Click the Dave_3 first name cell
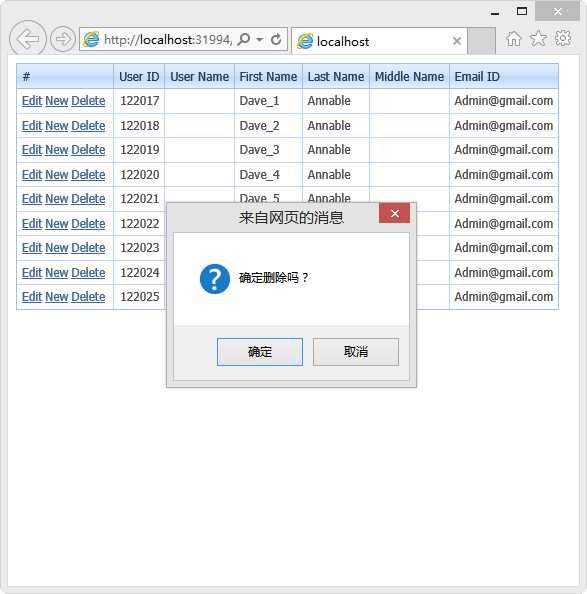587x594 pixels. pos(269,150)
